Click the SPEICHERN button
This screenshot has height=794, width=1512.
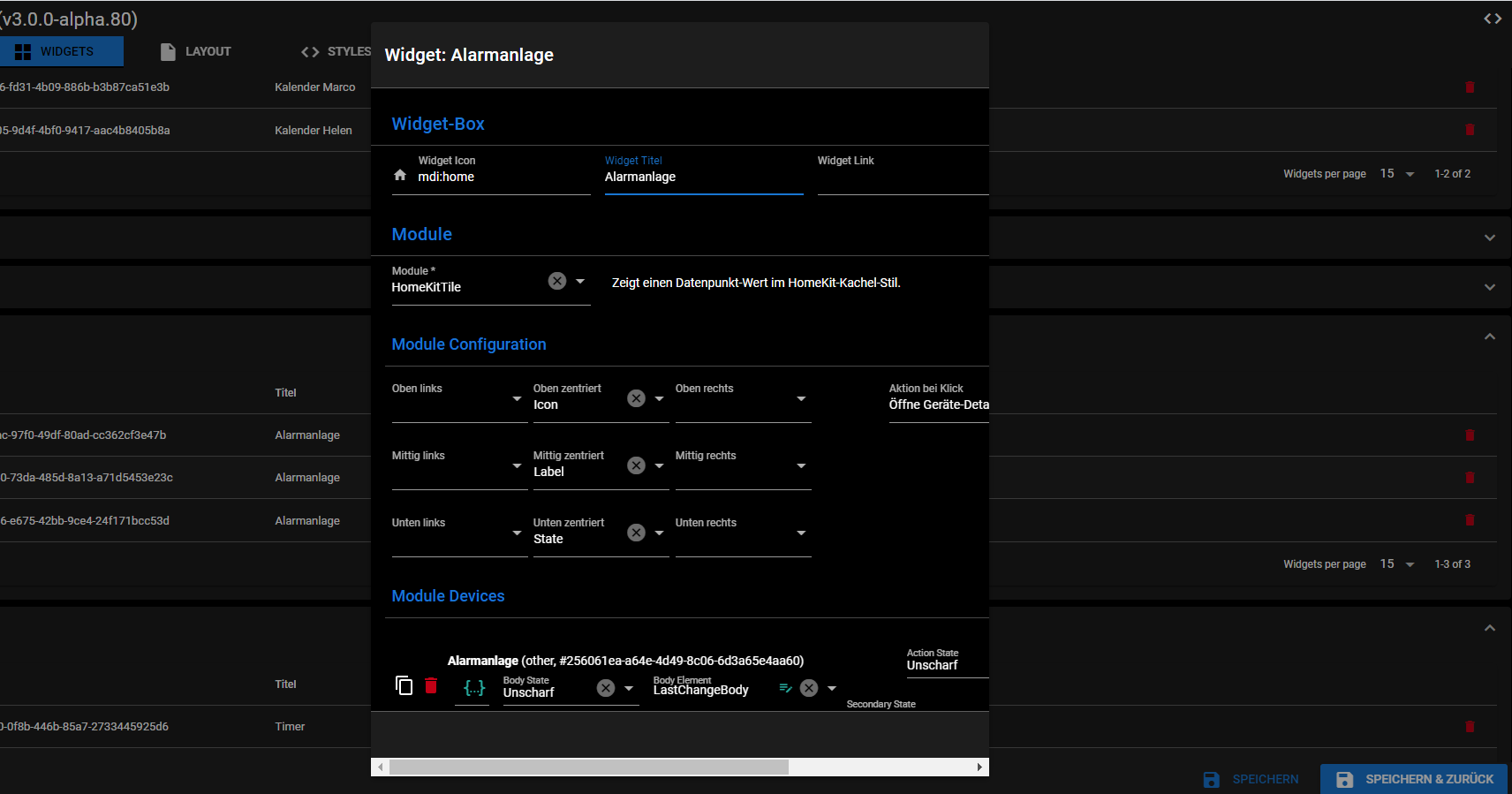(1251, 779)
